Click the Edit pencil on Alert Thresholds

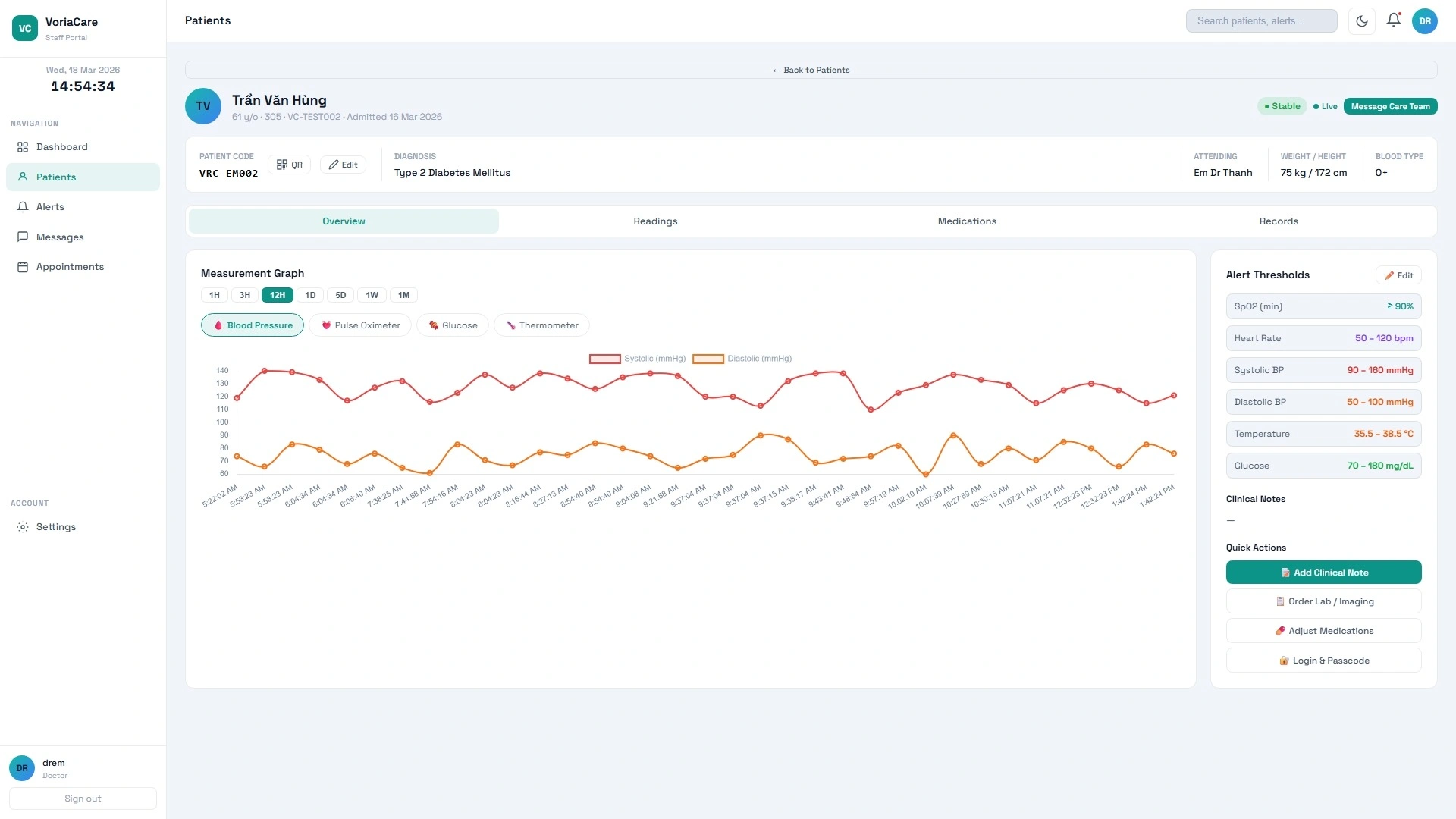pos(1399,275)
